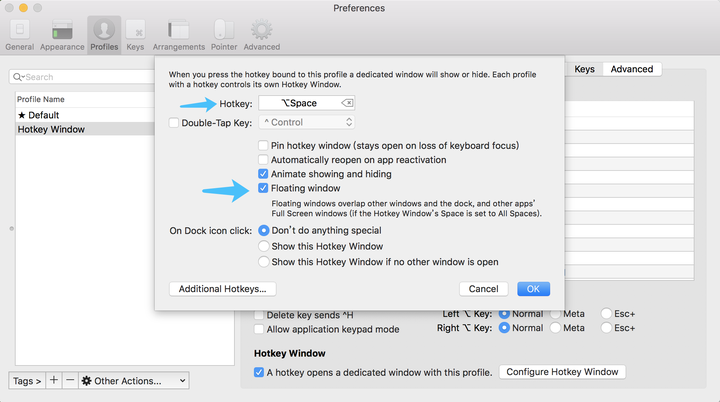Add a new profile with plus button
720x402 pixels.
(54, 381)
